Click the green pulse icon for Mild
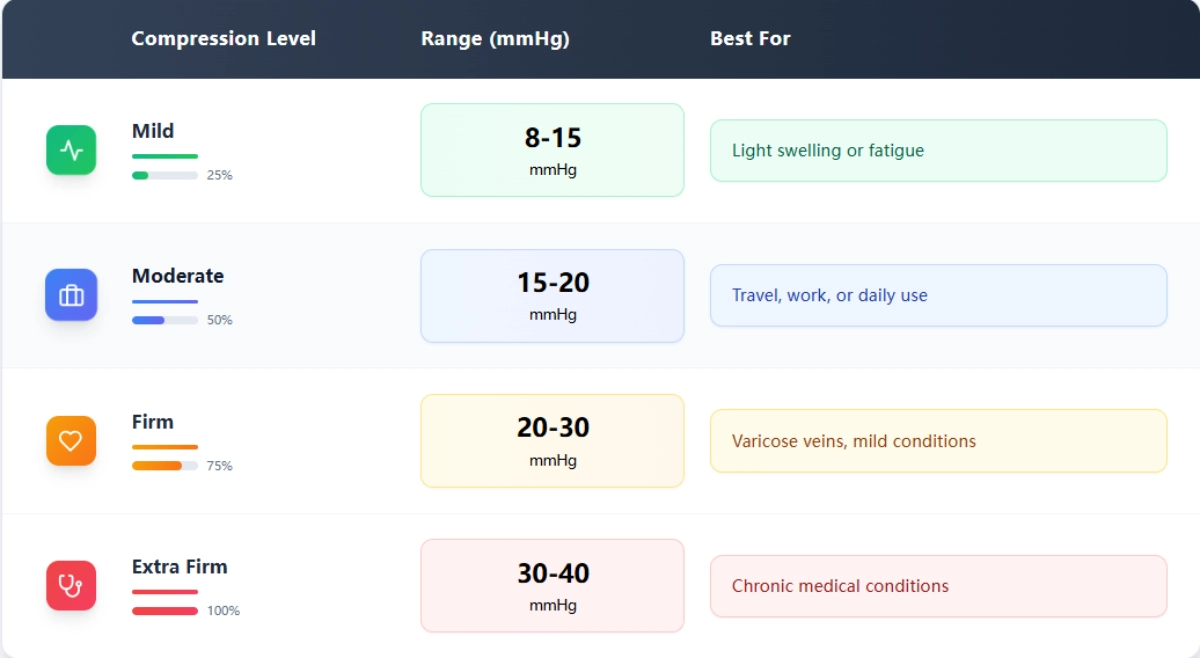Screen dimensions: 1200x658 (71, 150)
